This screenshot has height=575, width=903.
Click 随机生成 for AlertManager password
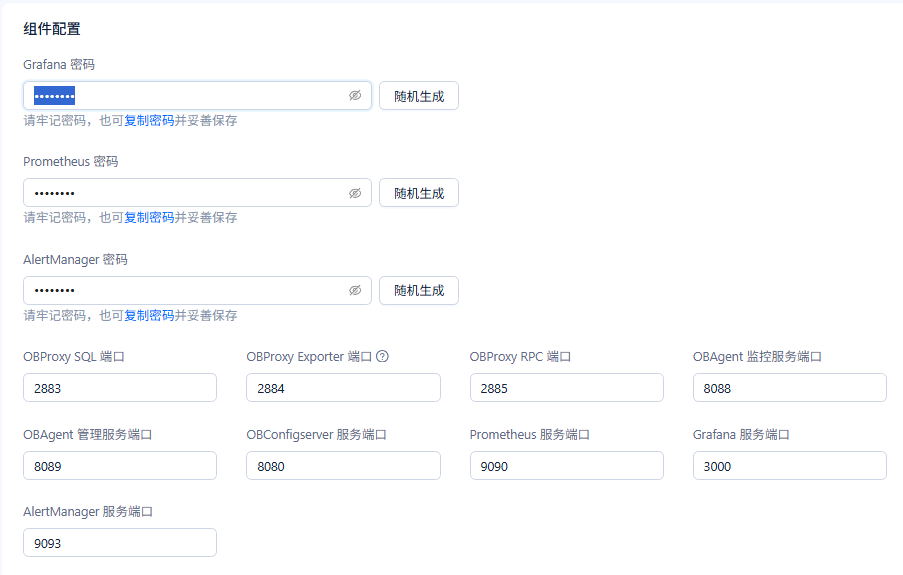tap(419, 290)
